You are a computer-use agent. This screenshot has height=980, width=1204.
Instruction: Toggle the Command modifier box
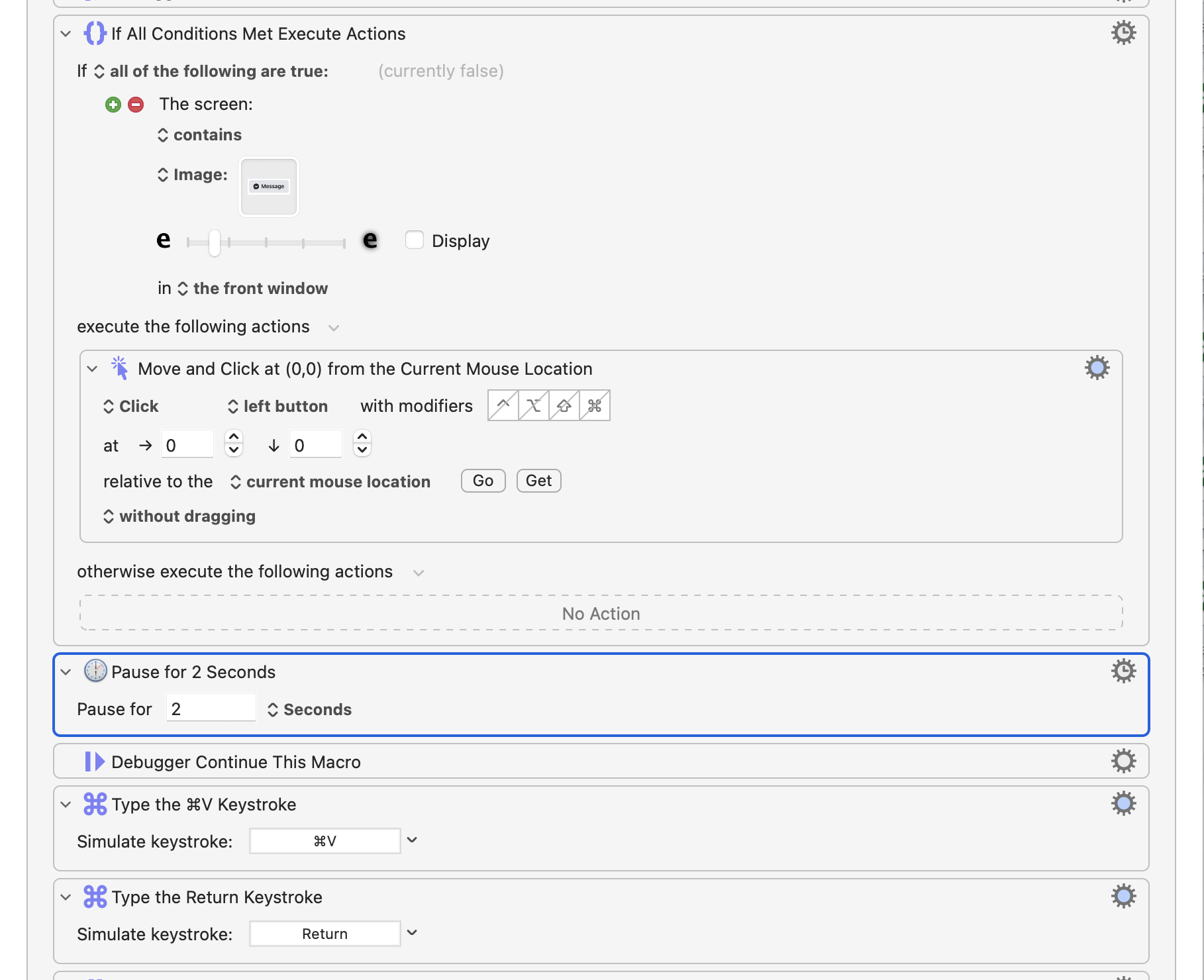(x=595, y=405)
